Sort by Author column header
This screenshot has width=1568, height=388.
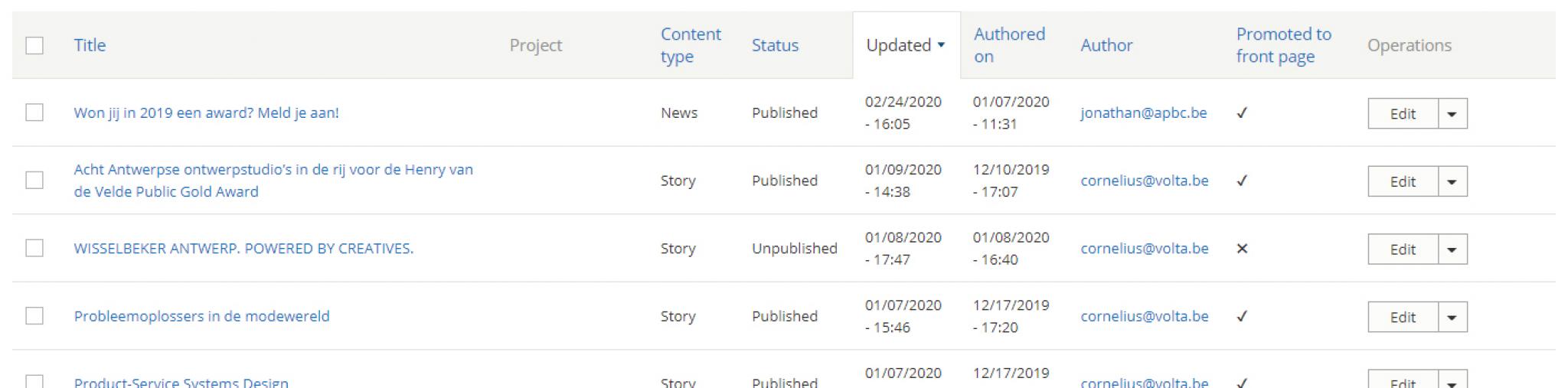(x=1106, y=45)
